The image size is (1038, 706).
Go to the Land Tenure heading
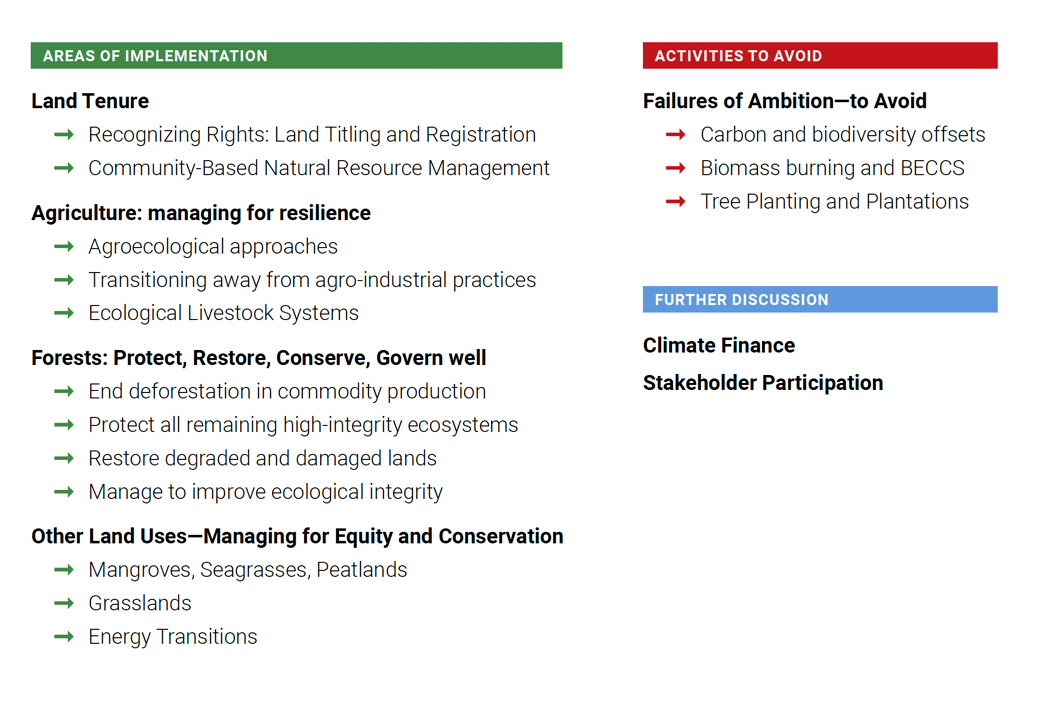[90, 101]
